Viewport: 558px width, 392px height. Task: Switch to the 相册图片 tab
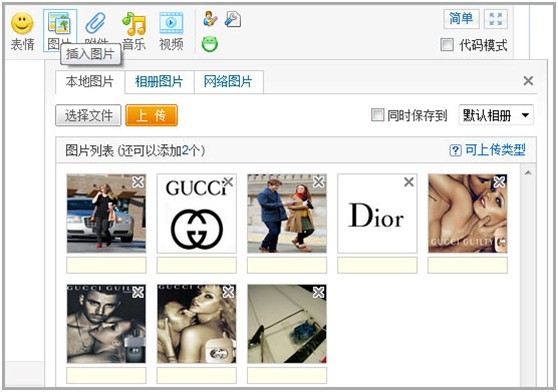click(159, 82)
